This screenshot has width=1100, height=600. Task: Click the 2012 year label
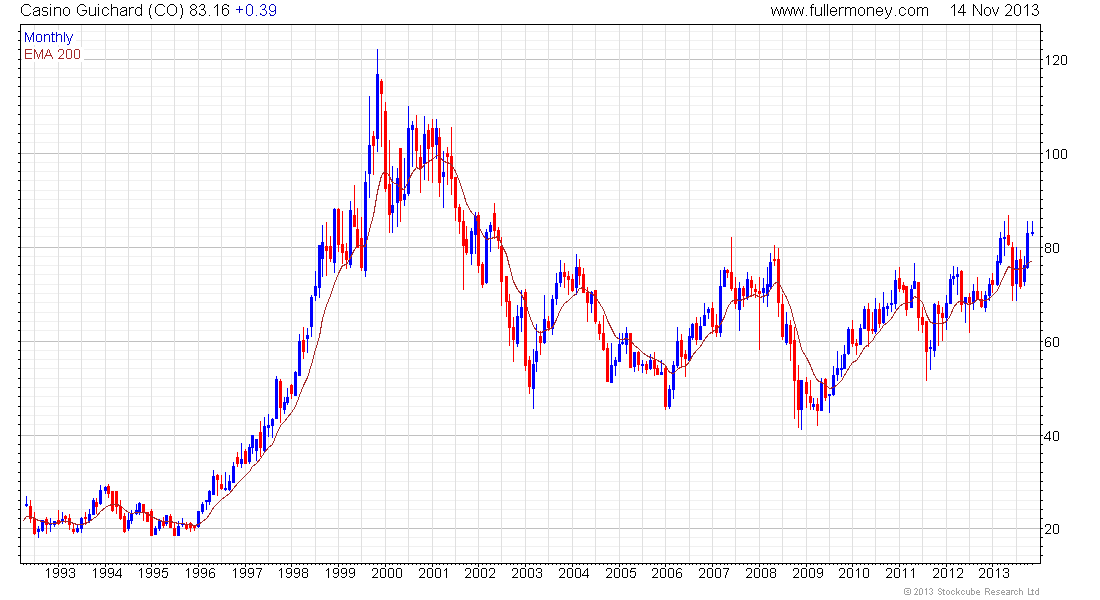[x=948, y=573]
